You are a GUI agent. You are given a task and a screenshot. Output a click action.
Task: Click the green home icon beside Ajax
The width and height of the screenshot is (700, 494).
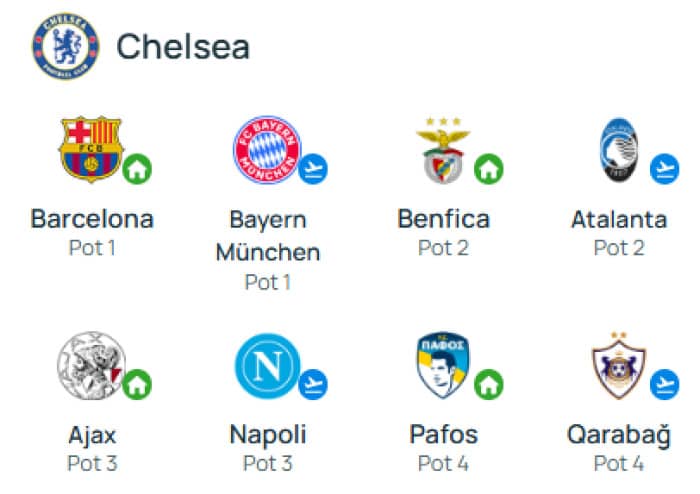137,385
